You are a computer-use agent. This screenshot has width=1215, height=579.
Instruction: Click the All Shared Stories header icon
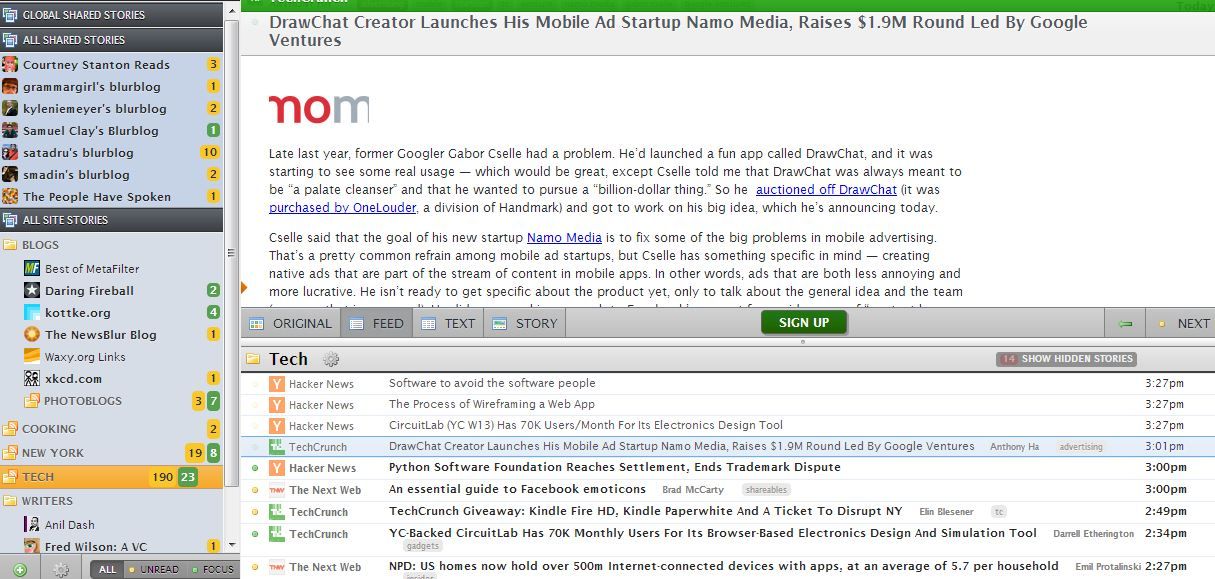tap(11, 40)
